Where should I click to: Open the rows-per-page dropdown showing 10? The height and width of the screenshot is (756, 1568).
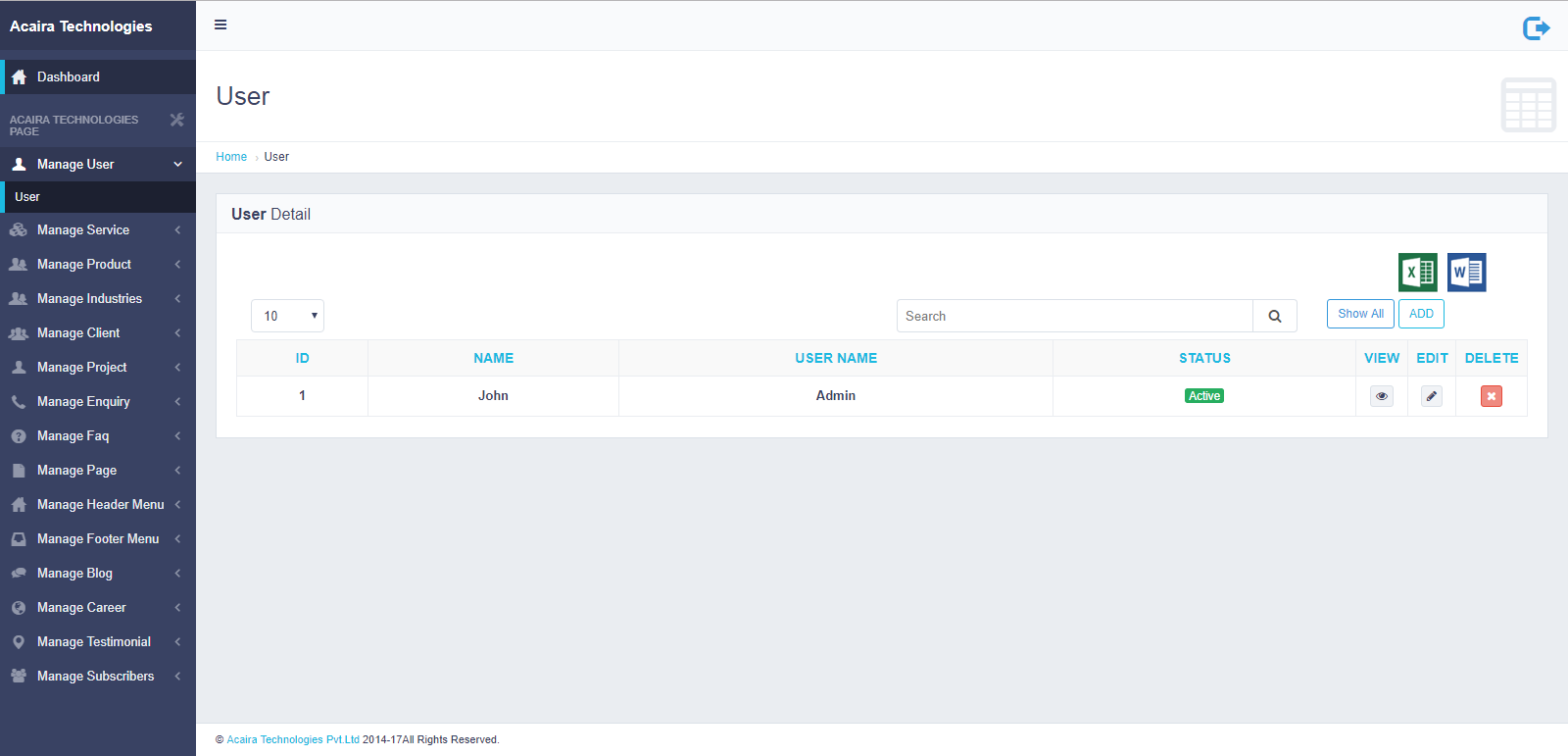tap(287, 316)
